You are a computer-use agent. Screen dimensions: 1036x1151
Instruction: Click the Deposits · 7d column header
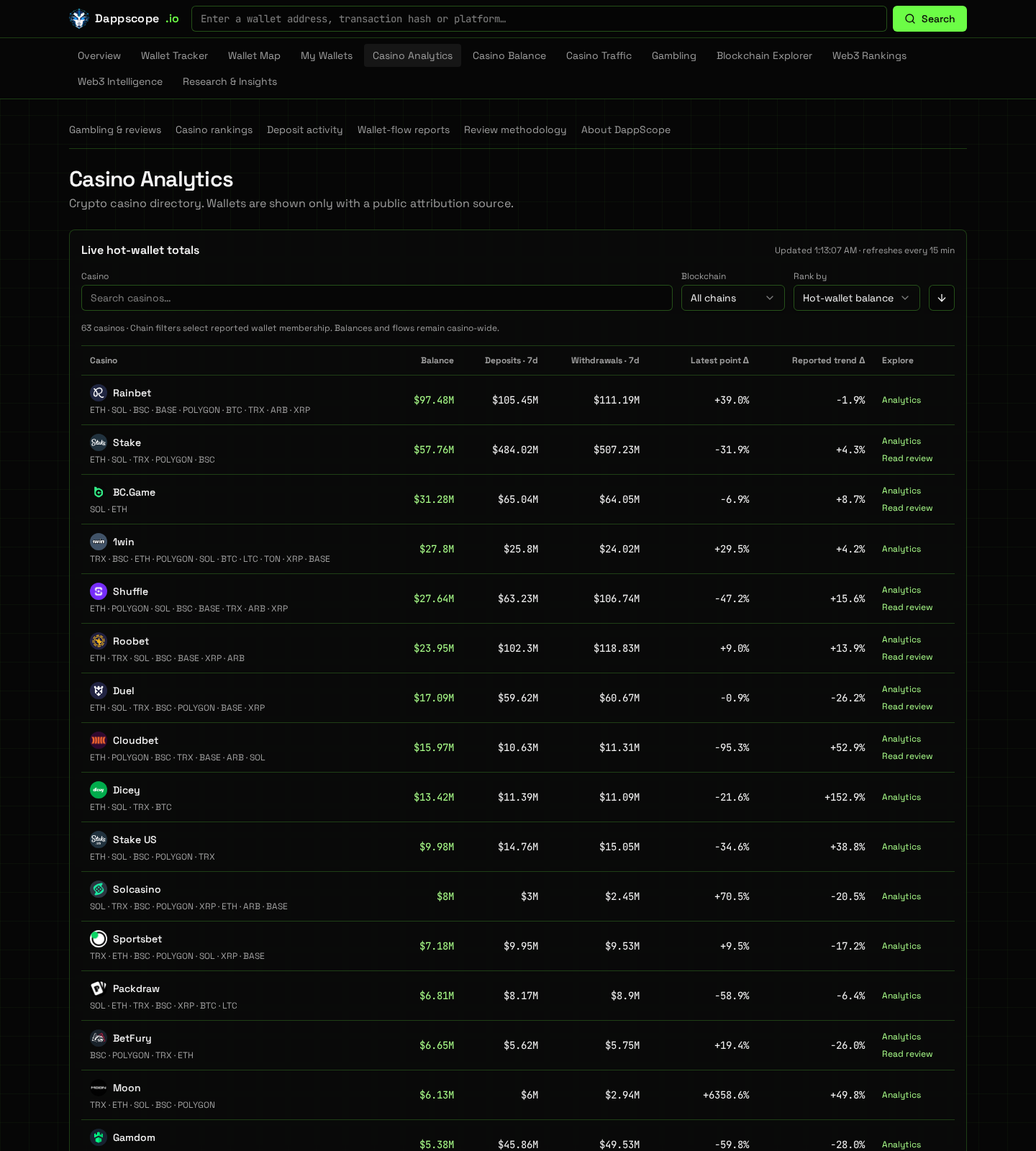(512, 360)
